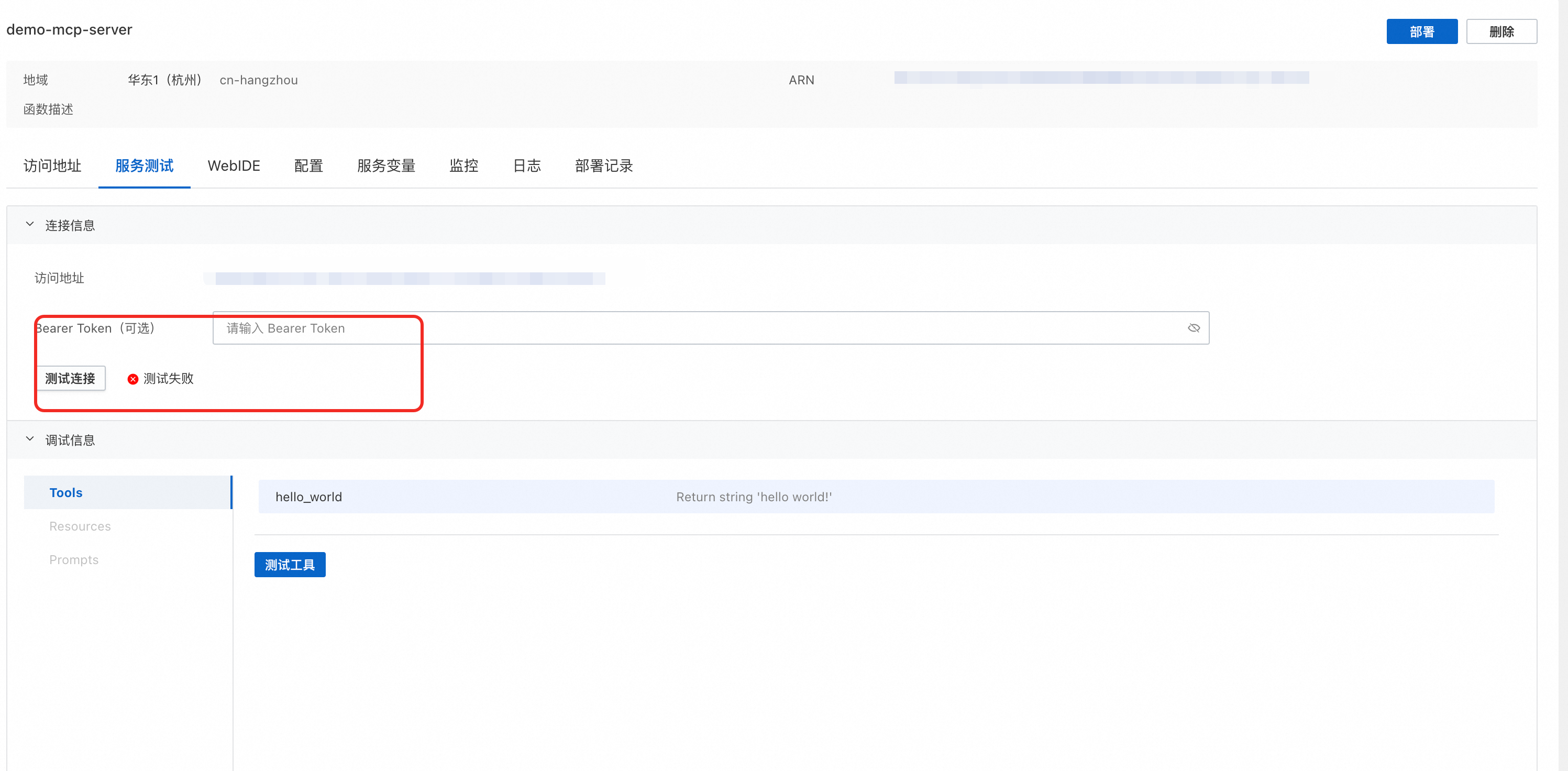Click the 测试工具 test tool button

coord(290,565)
